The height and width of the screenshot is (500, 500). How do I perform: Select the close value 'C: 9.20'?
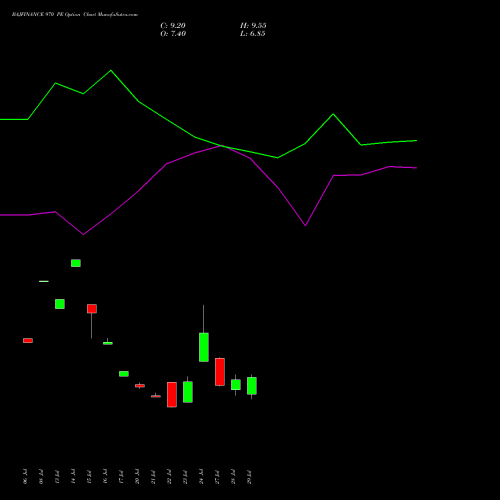pyautogui.click(x=173, y=26)
